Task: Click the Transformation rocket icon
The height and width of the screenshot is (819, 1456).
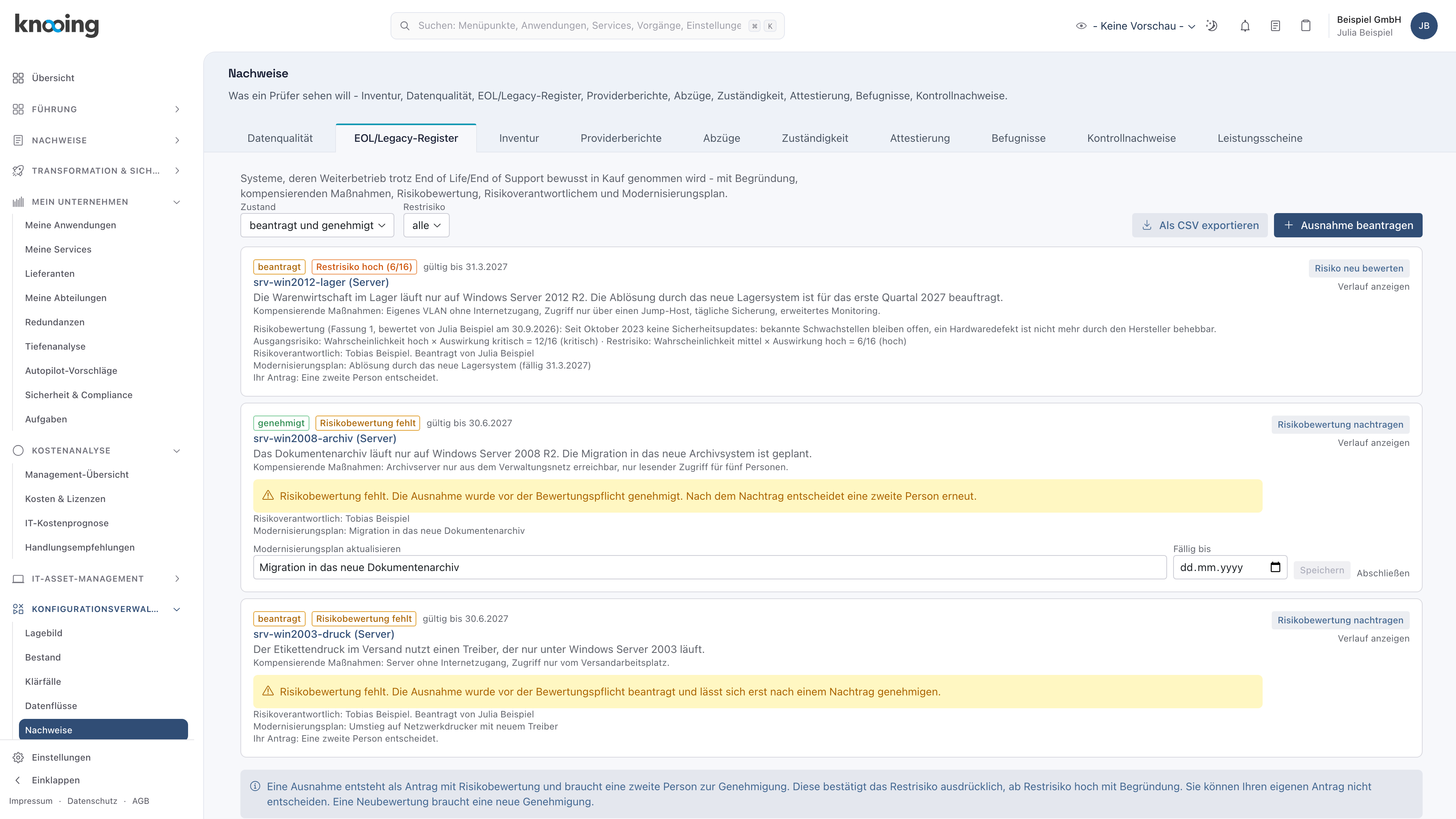Action: click(18, 171)
